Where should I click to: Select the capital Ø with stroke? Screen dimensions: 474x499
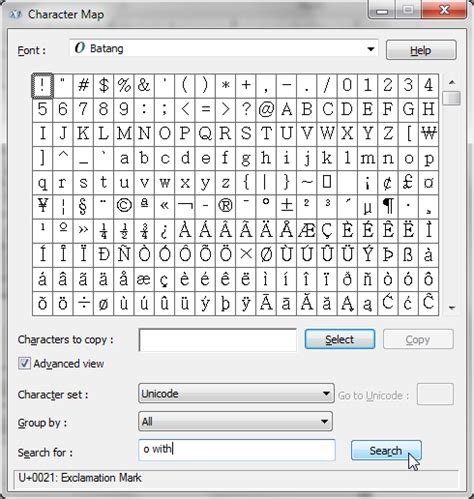tap(266, 254)
